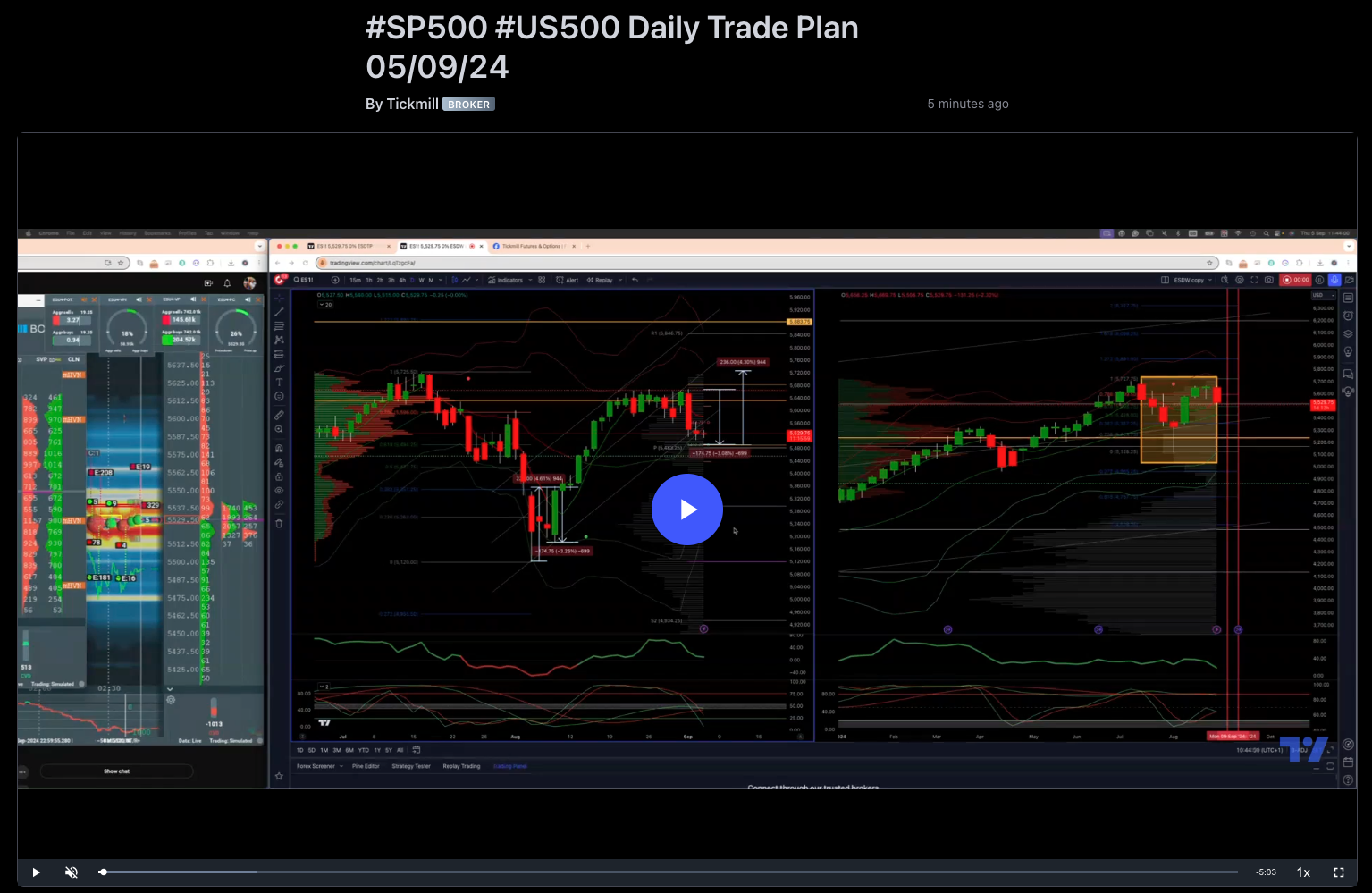The width and height of the screenshot is (1372, 893).
Task: Switch the video to fullscreen
Action: (1339, 872)
